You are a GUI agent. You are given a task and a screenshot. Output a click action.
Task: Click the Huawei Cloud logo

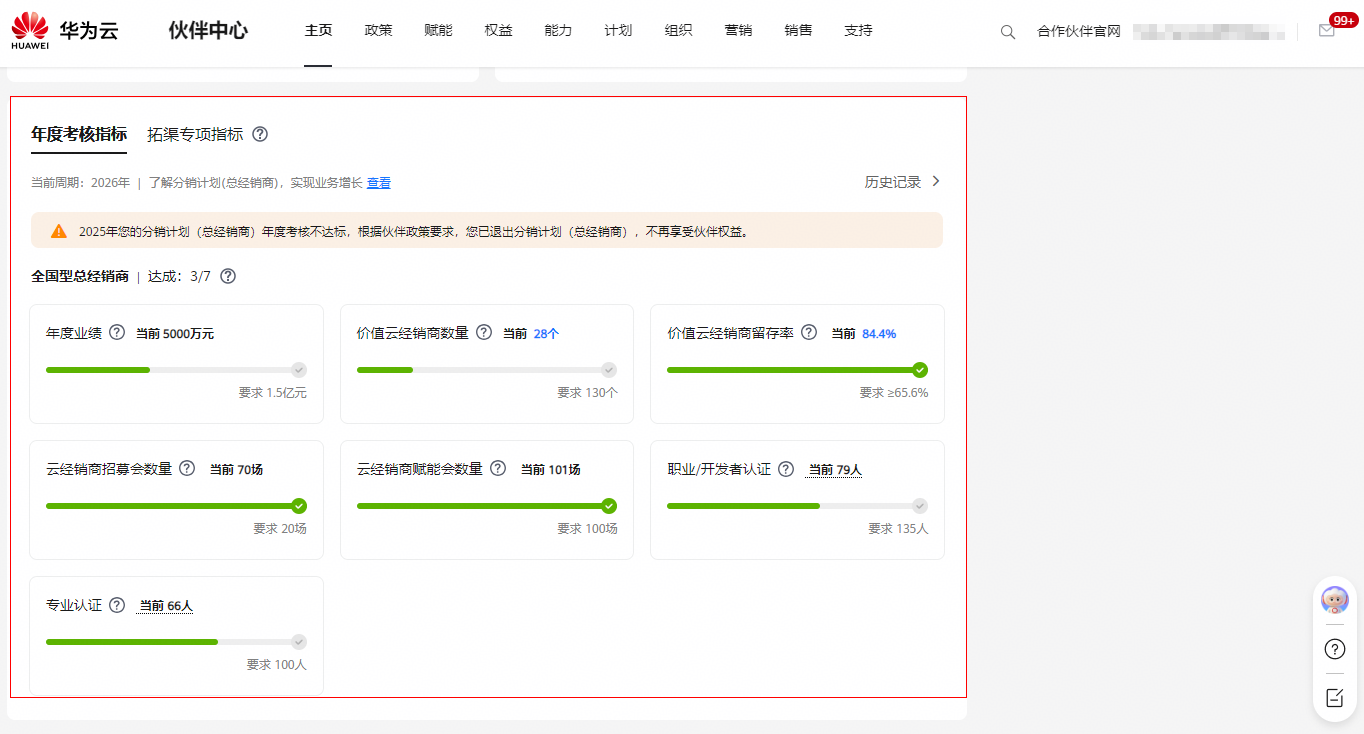tap(65, 31)
